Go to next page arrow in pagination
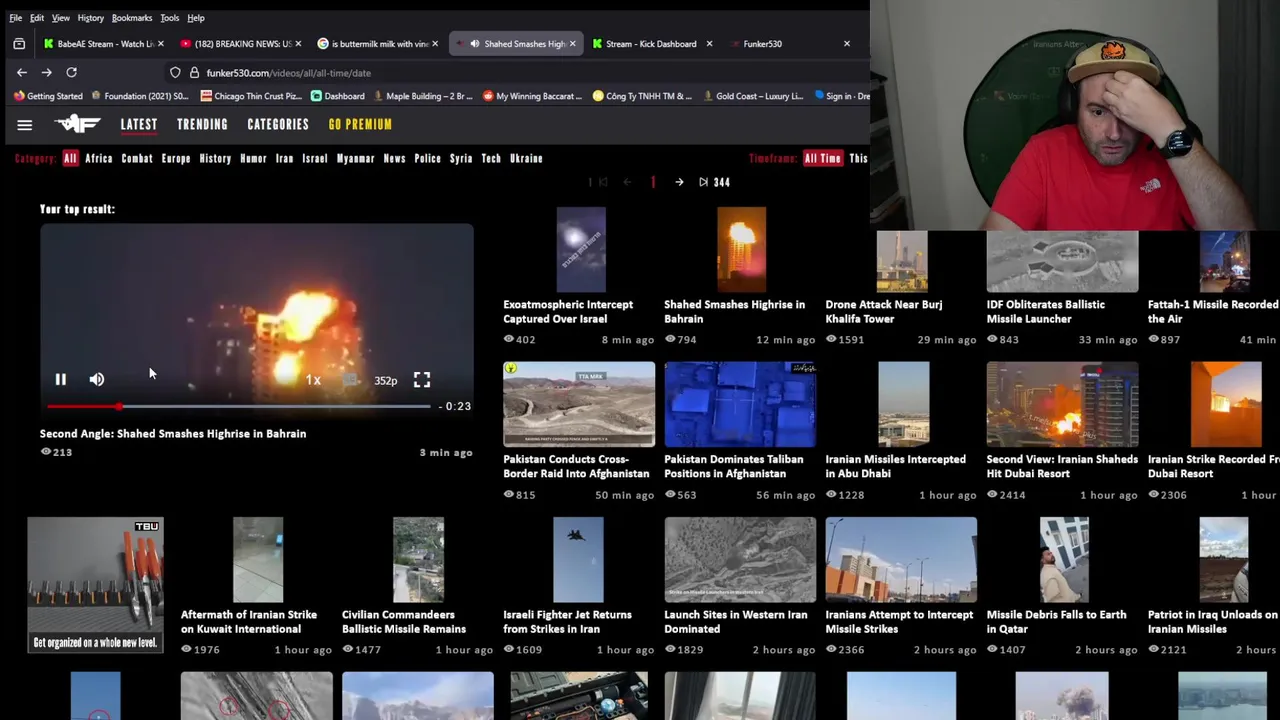The height and width of the screenshot is (720, 1280). [x=679, y=182]
